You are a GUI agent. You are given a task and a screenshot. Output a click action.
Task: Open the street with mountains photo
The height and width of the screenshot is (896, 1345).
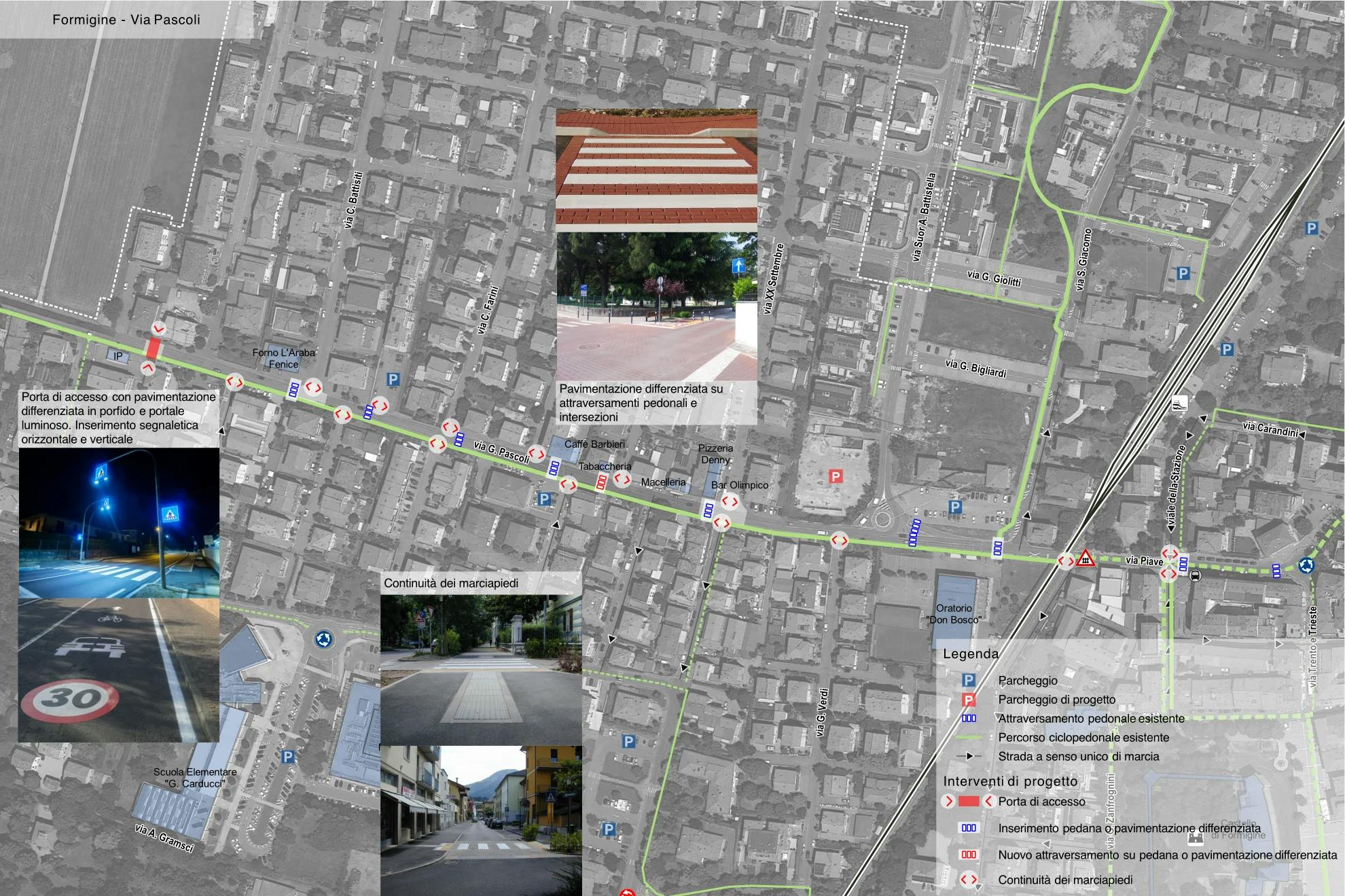[x=481, y=821]
